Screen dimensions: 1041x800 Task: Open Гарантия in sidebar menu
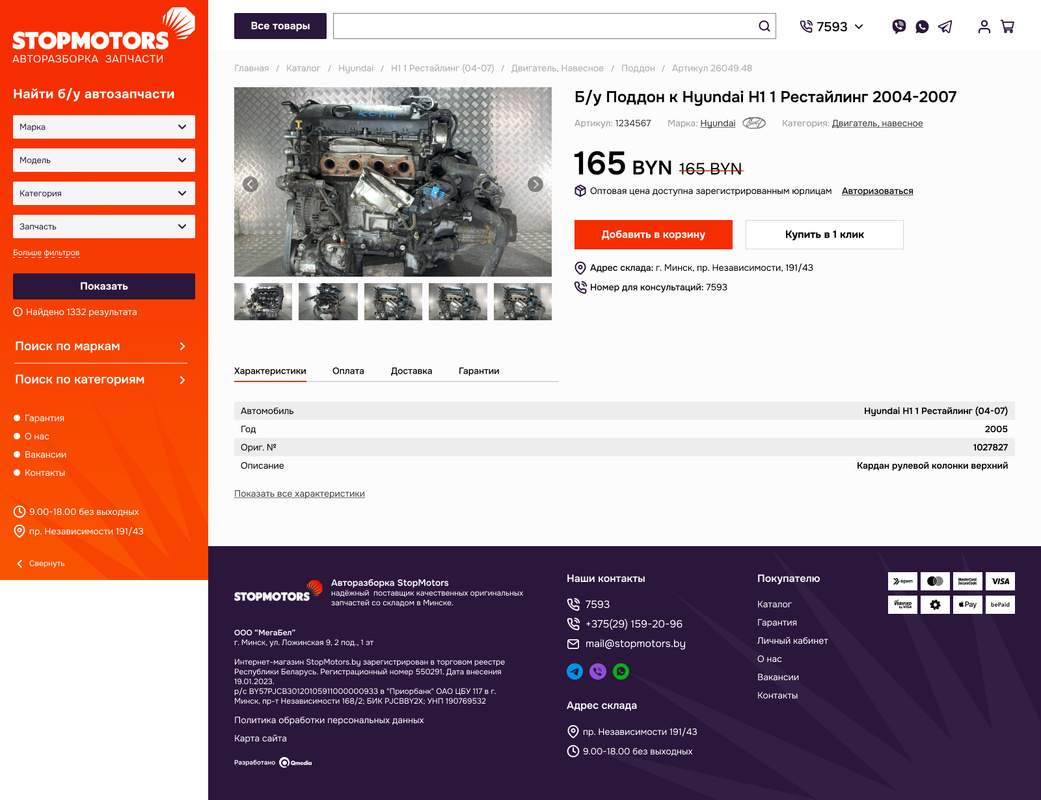pos(44,418)
